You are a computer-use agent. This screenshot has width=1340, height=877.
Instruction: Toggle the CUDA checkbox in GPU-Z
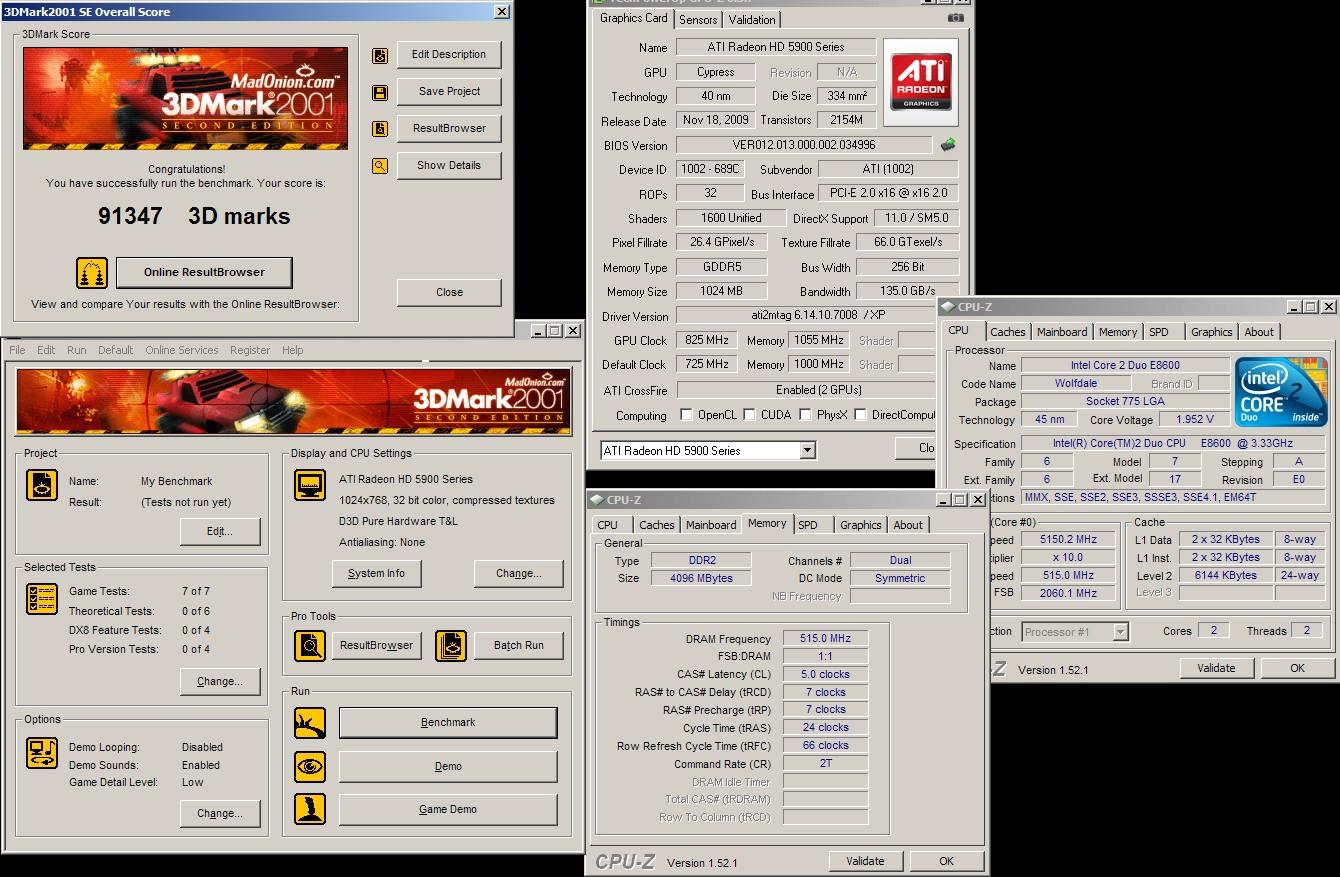748,415
